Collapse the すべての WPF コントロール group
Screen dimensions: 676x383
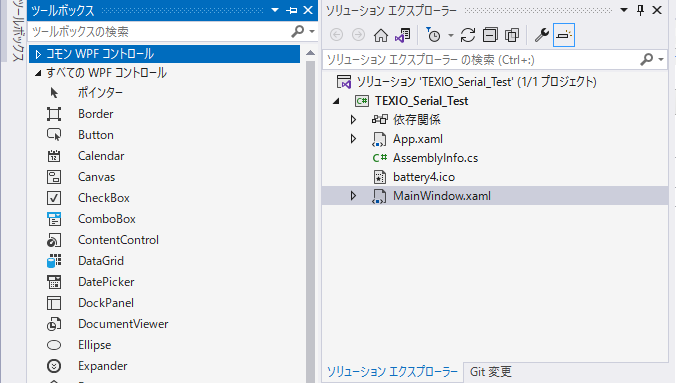click(38, 73)
